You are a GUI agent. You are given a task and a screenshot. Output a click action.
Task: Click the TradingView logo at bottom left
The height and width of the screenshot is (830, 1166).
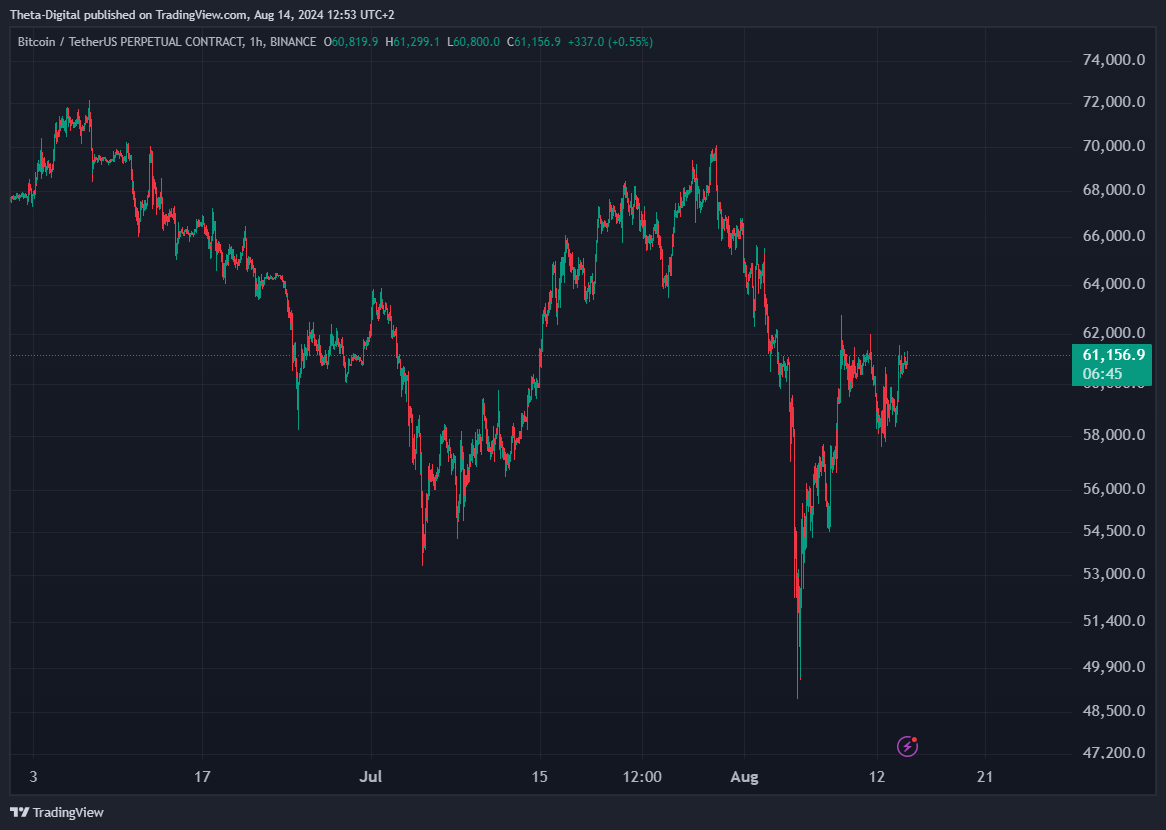(57, 812)
